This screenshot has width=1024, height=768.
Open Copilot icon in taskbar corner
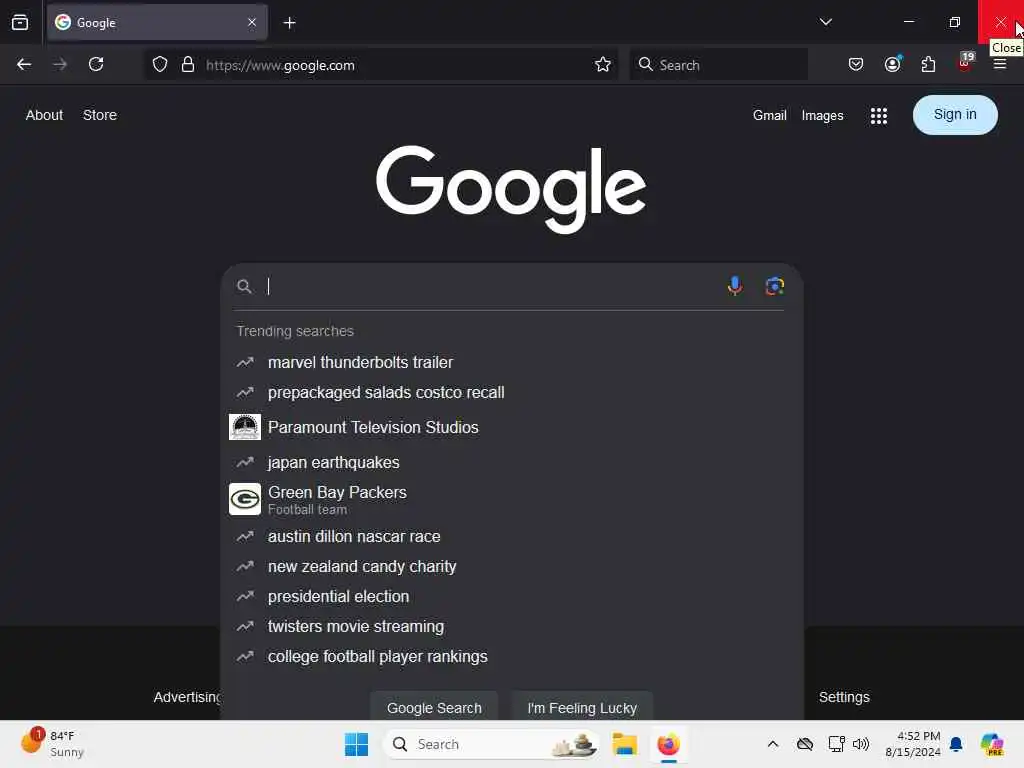pyautogui.click(x=992, y=744)
